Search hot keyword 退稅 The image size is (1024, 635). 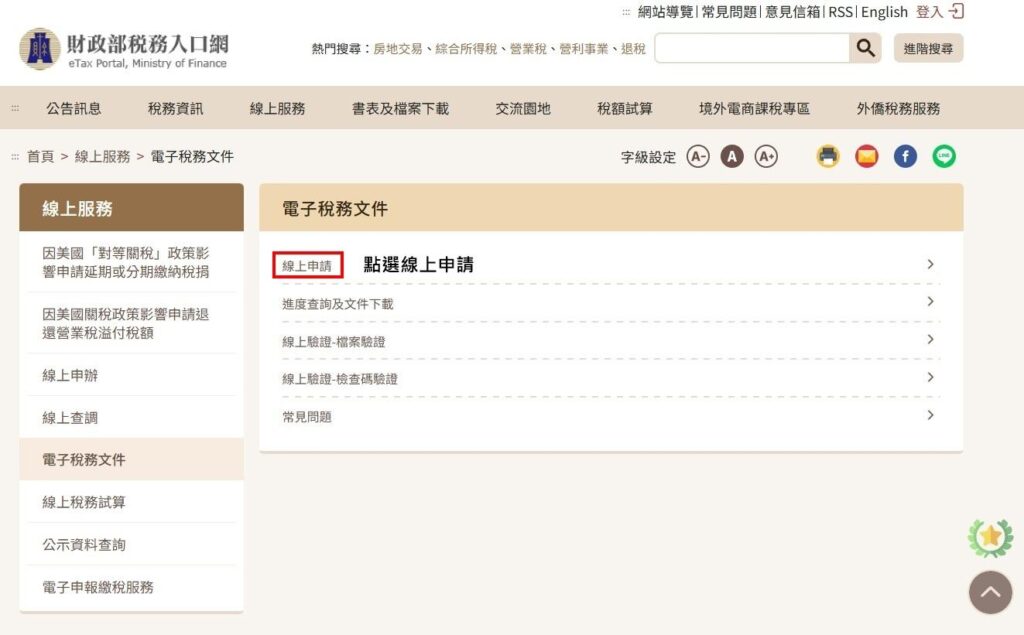pyautogui.click(x=633, y=49)
